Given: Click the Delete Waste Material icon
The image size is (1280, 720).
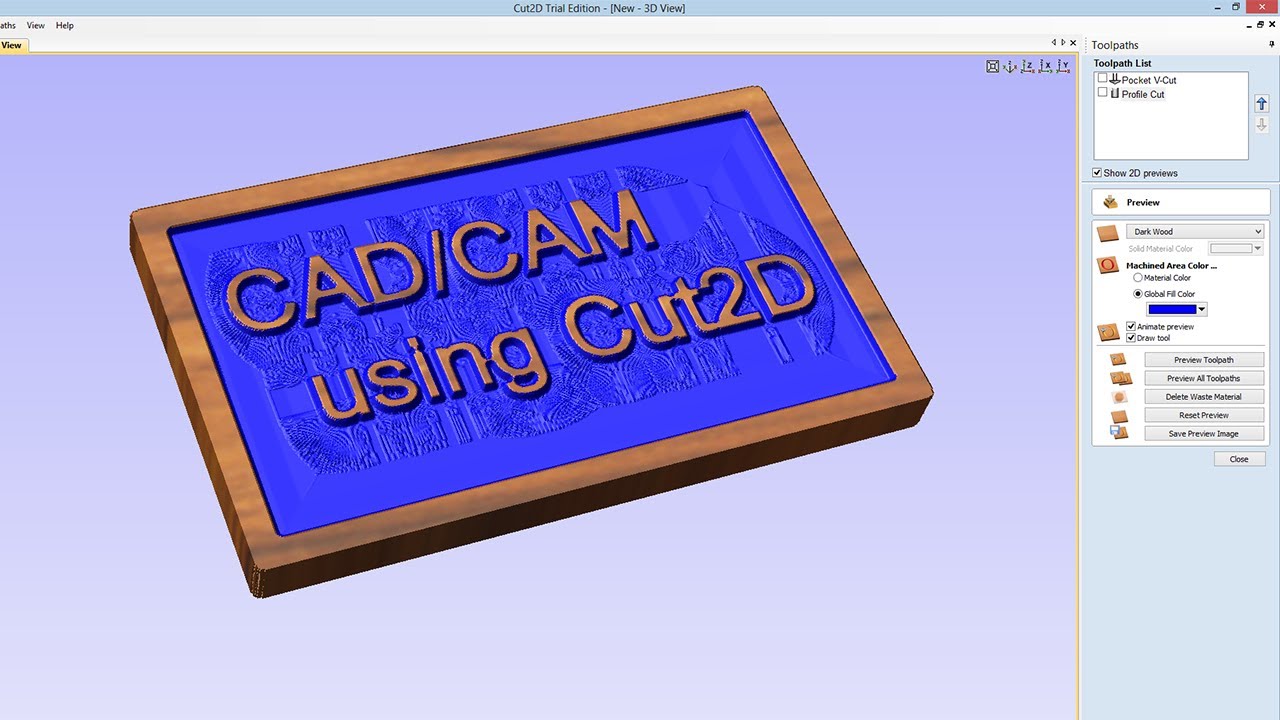Looking at the screenshot, I should 1119,397.
